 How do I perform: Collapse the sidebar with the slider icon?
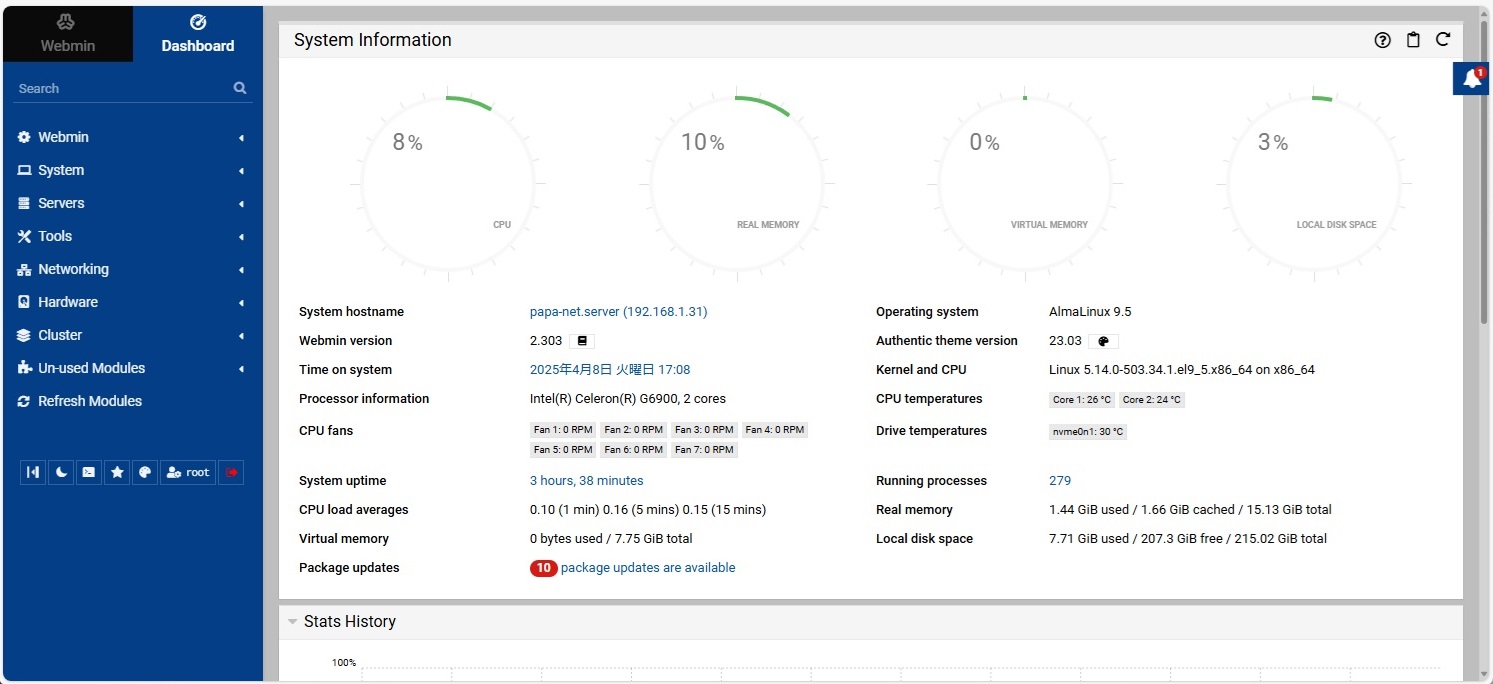33,472
